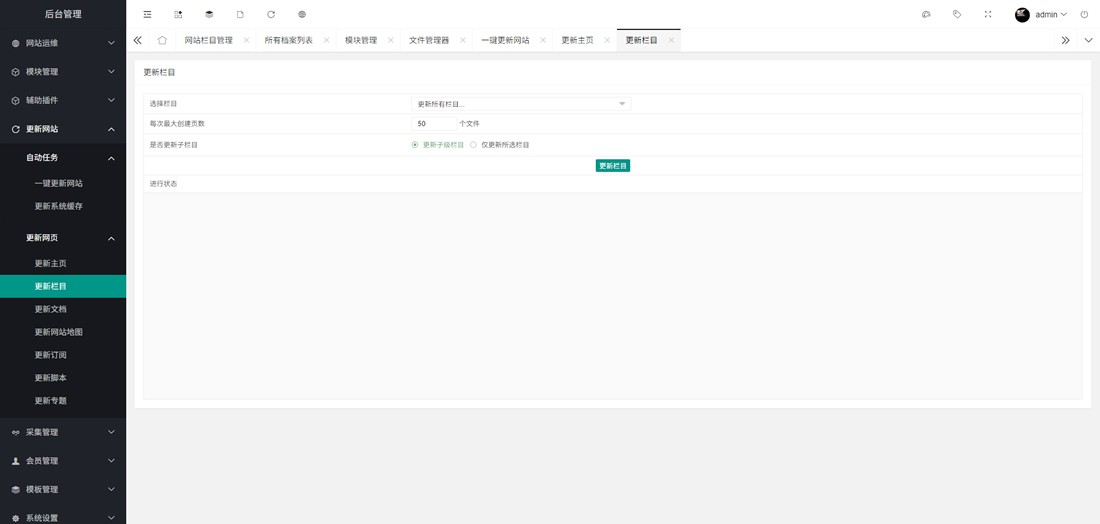
Task: Click the tag icon in the top-right header
Action: click(x=957, y=15)
